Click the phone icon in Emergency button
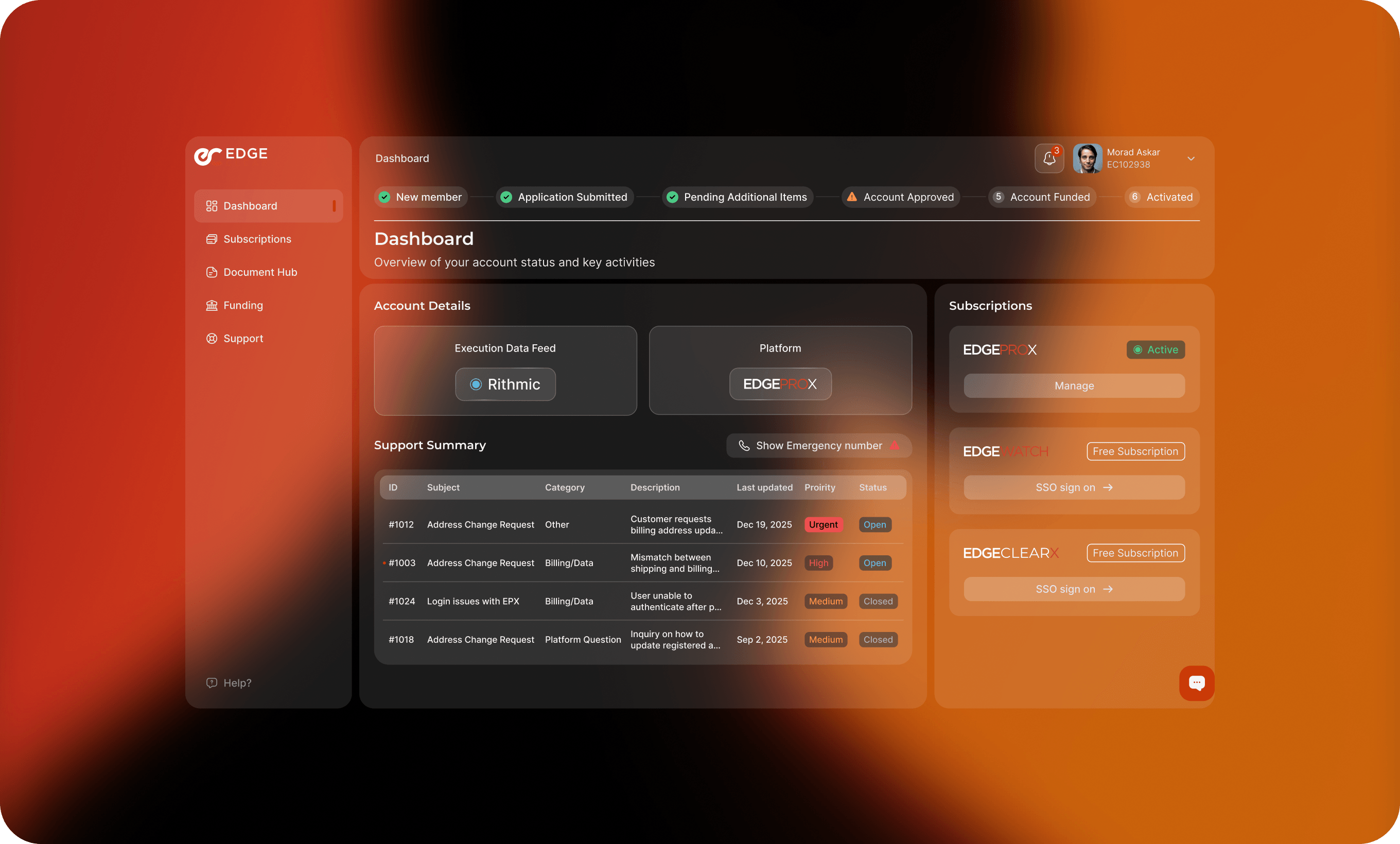This screenshot has width=1400, height=844. 744,446
